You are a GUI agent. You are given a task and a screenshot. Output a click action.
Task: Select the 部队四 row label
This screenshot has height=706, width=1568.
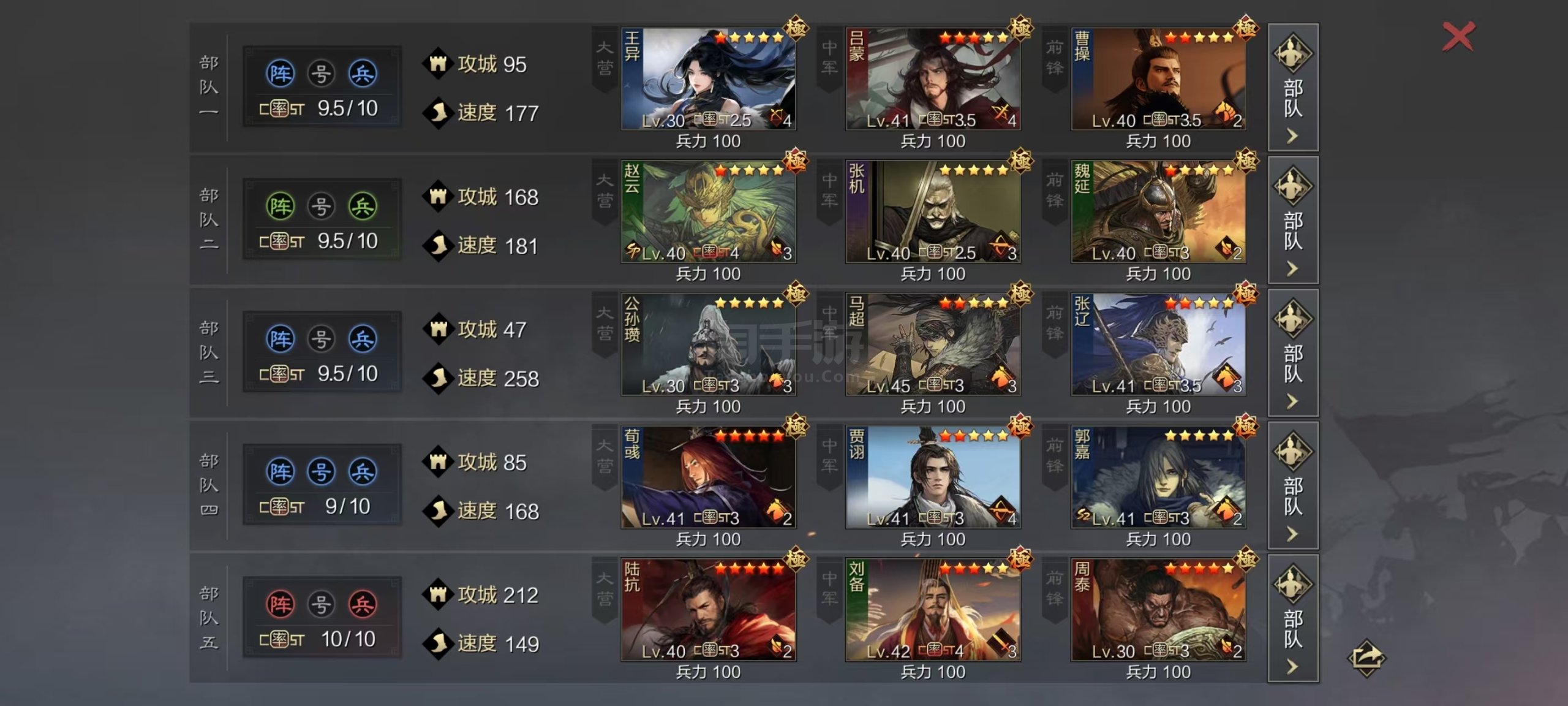[x=209, y=485]
